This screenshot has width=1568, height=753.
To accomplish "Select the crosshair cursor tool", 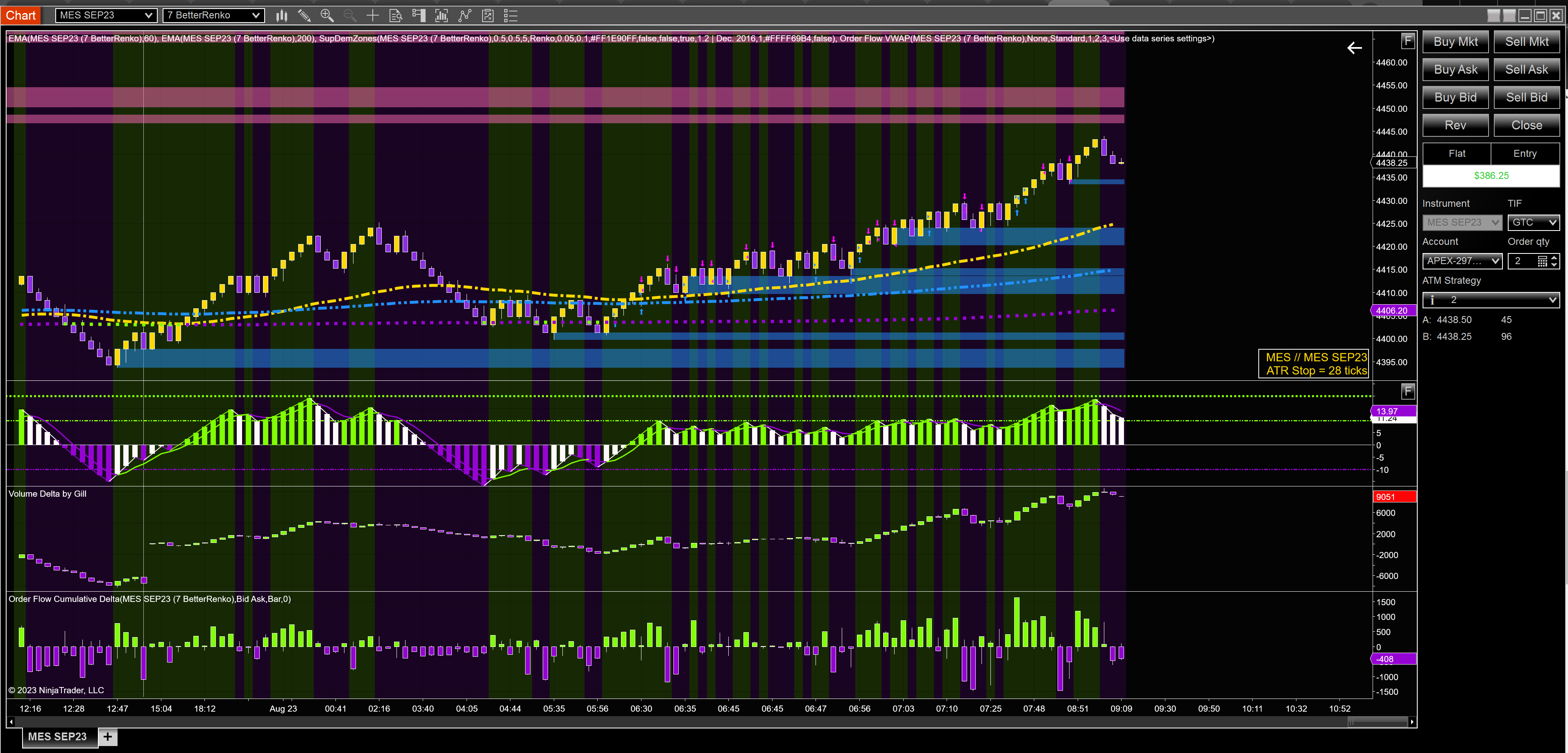I will [x=372, y=16].
